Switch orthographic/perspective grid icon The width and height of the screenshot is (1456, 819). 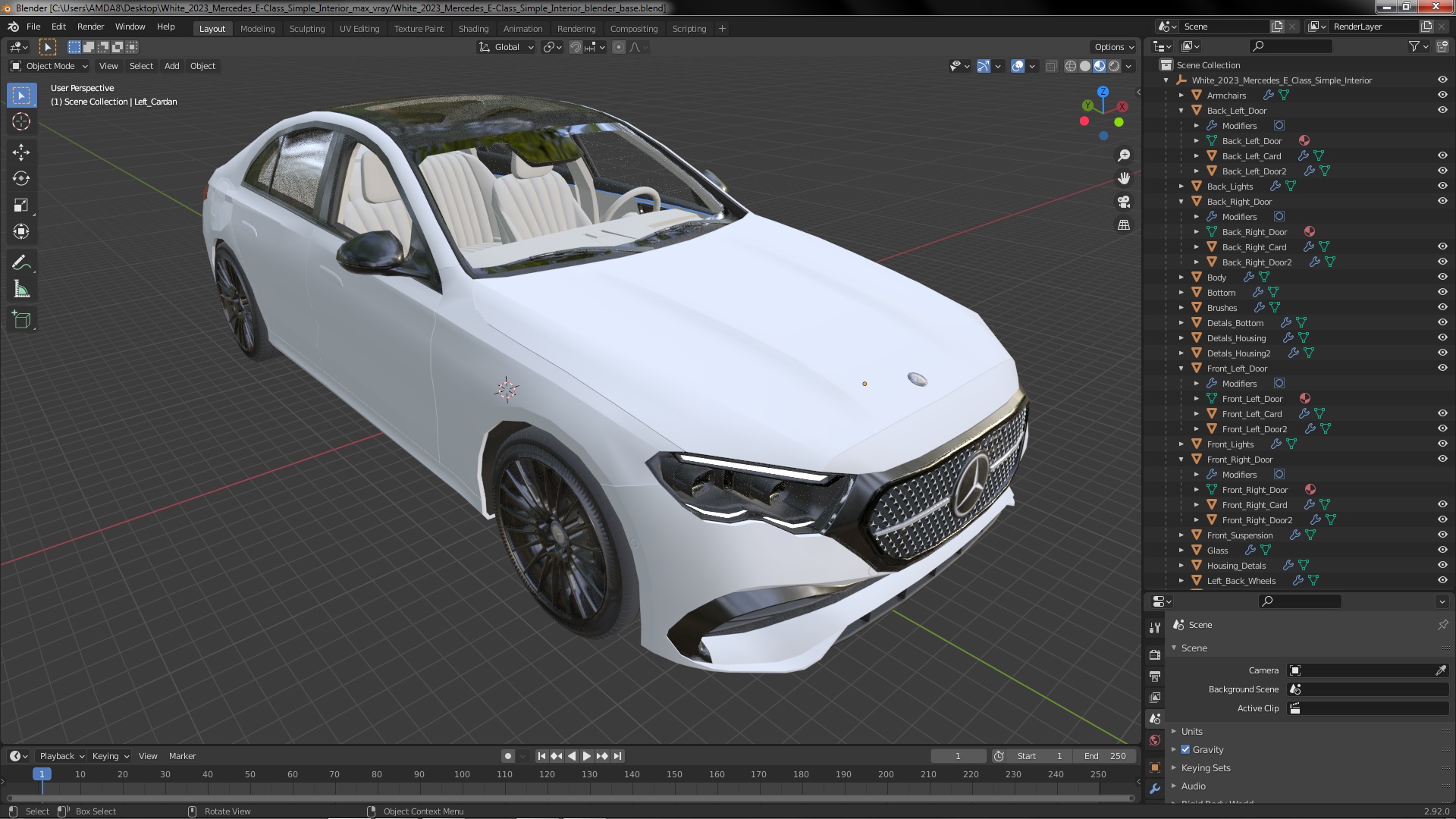pos(1124,225)
